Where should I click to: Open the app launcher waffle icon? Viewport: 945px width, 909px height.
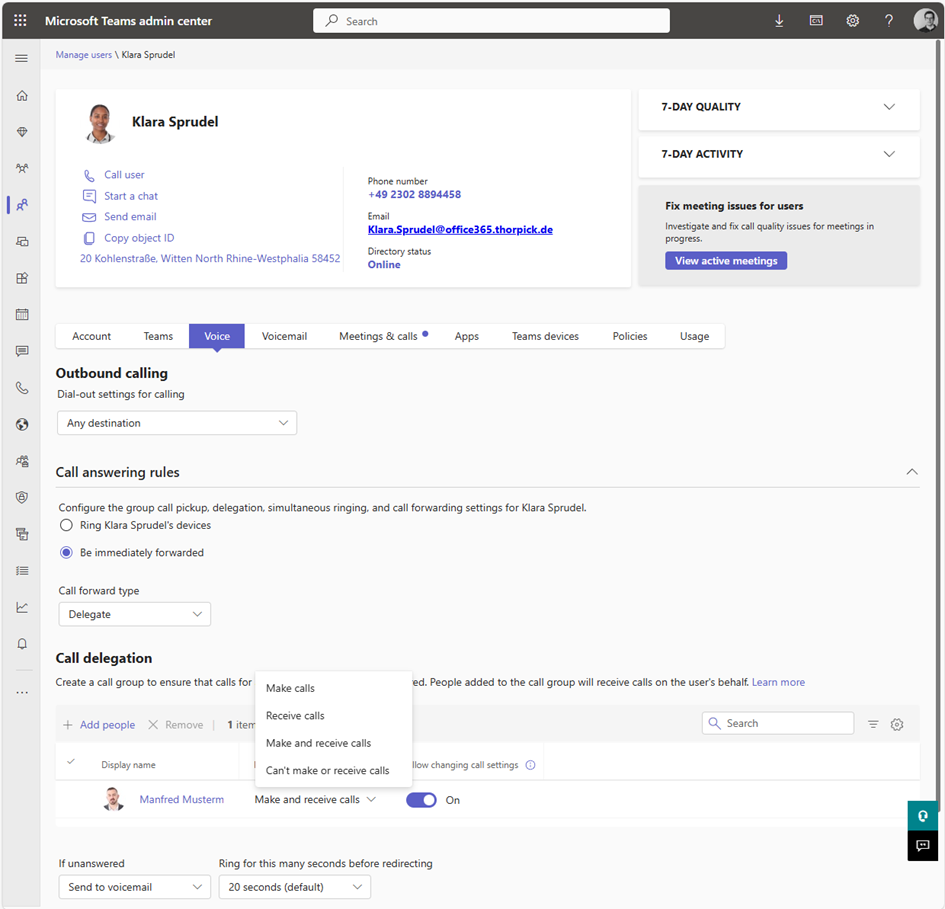point(20,20)
